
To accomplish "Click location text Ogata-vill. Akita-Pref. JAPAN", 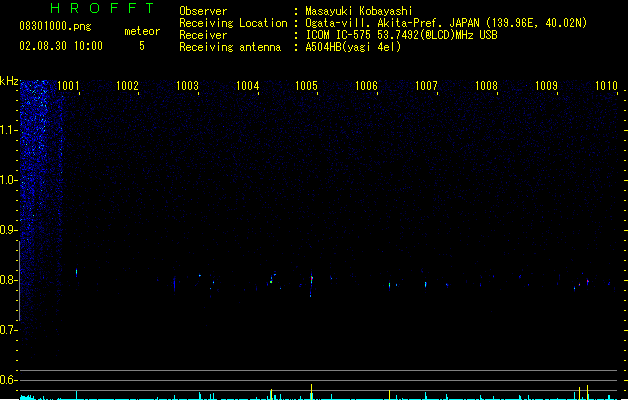I will coord(392,23).
